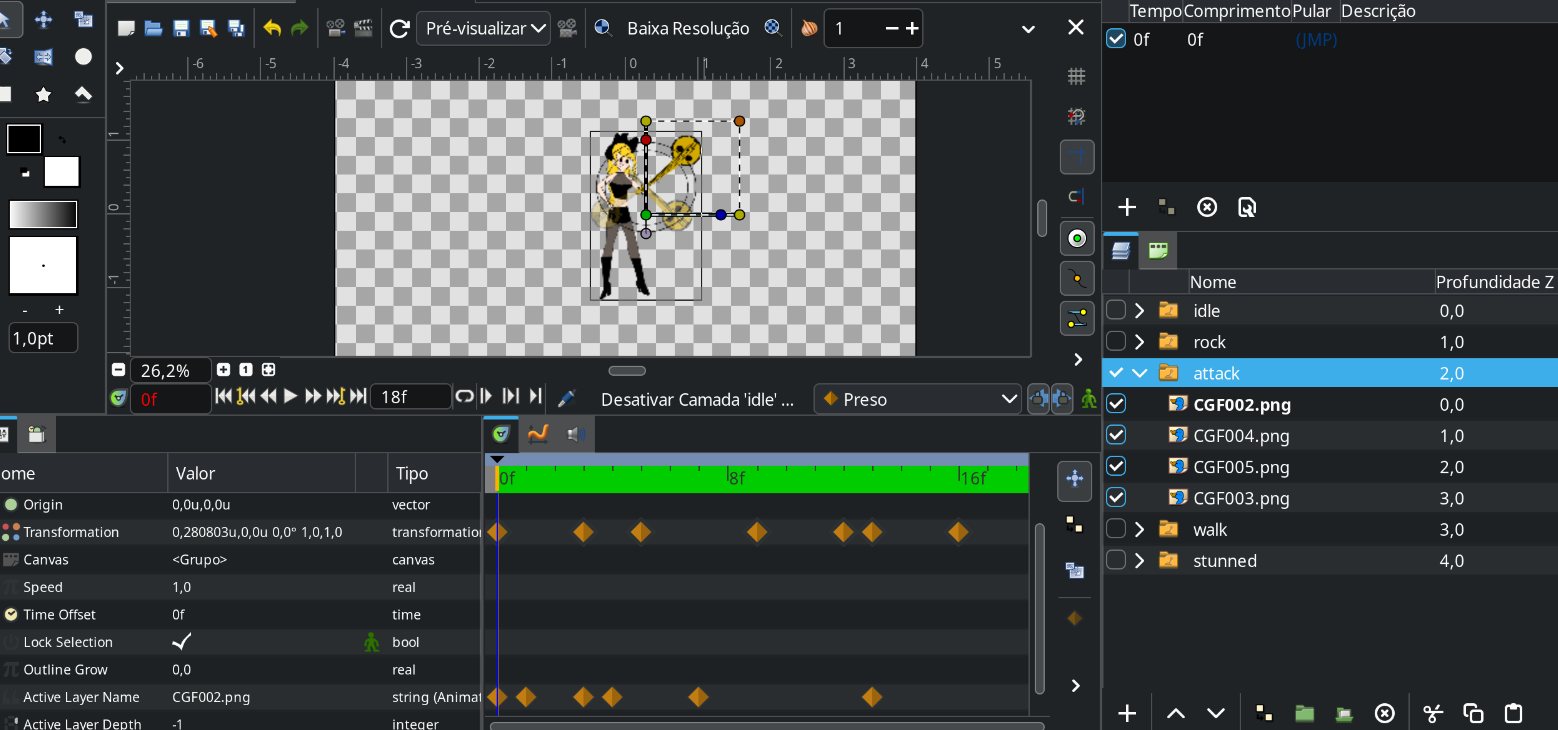Select the CGF002.png layer name
The width and height of the screenshot is (1558, 730).
(x=1242, y=405)
